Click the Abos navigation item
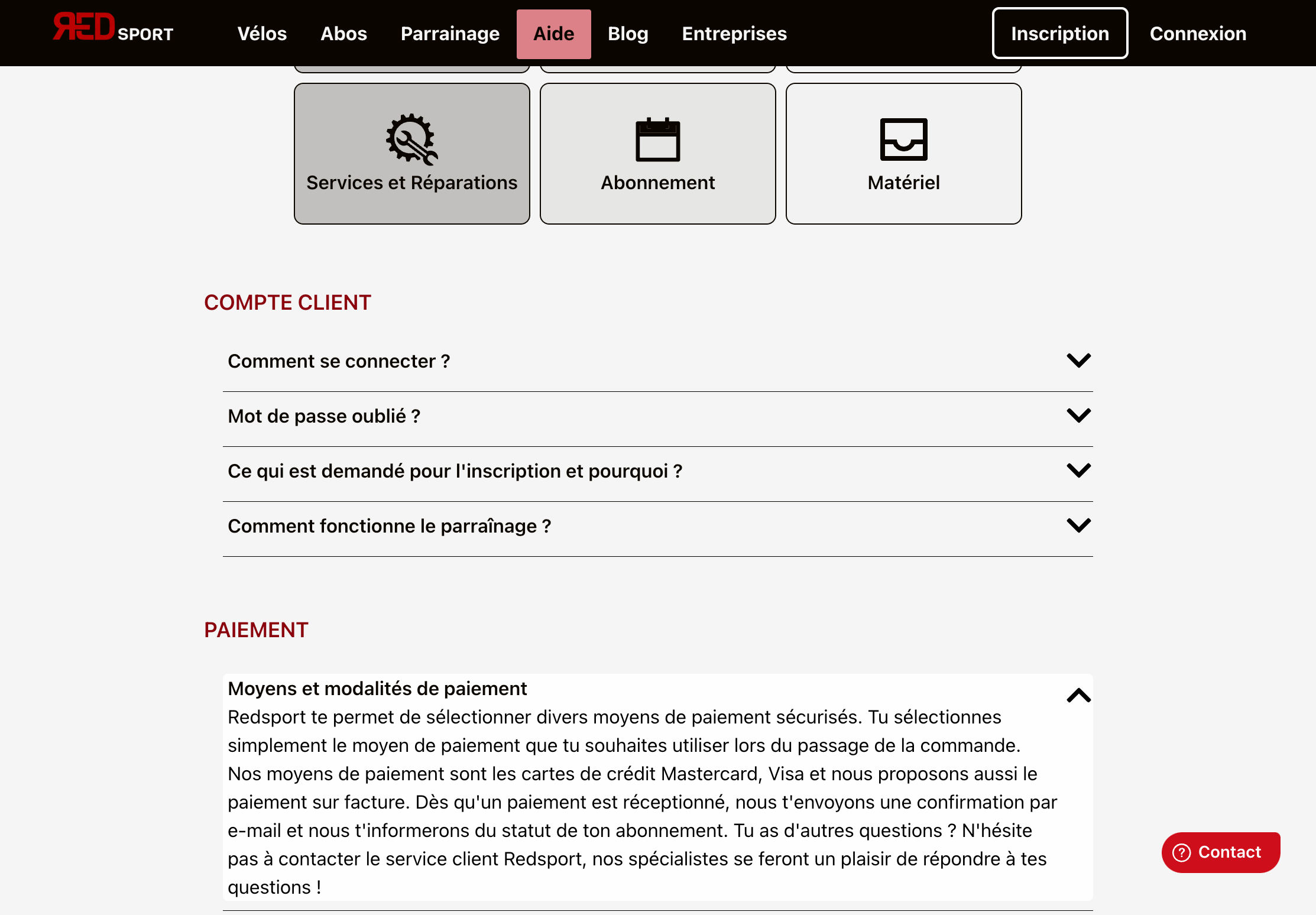 (x=345, y=33)
